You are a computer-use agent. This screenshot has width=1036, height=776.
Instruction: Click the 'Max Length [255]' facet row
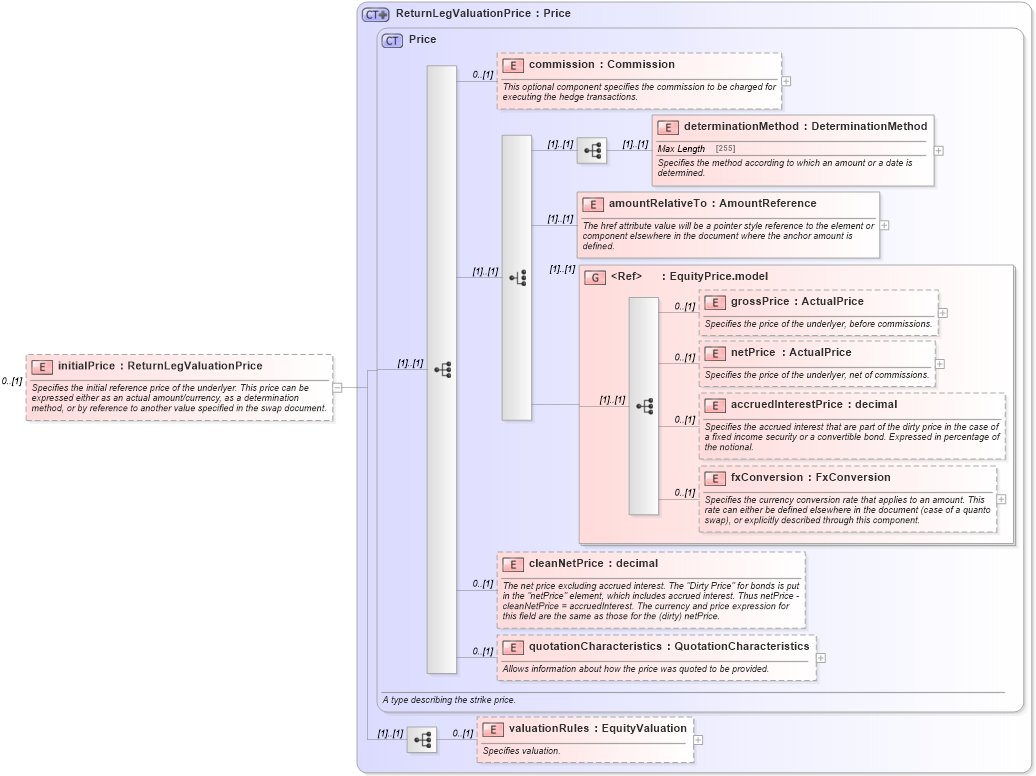[x=792, y=149]
